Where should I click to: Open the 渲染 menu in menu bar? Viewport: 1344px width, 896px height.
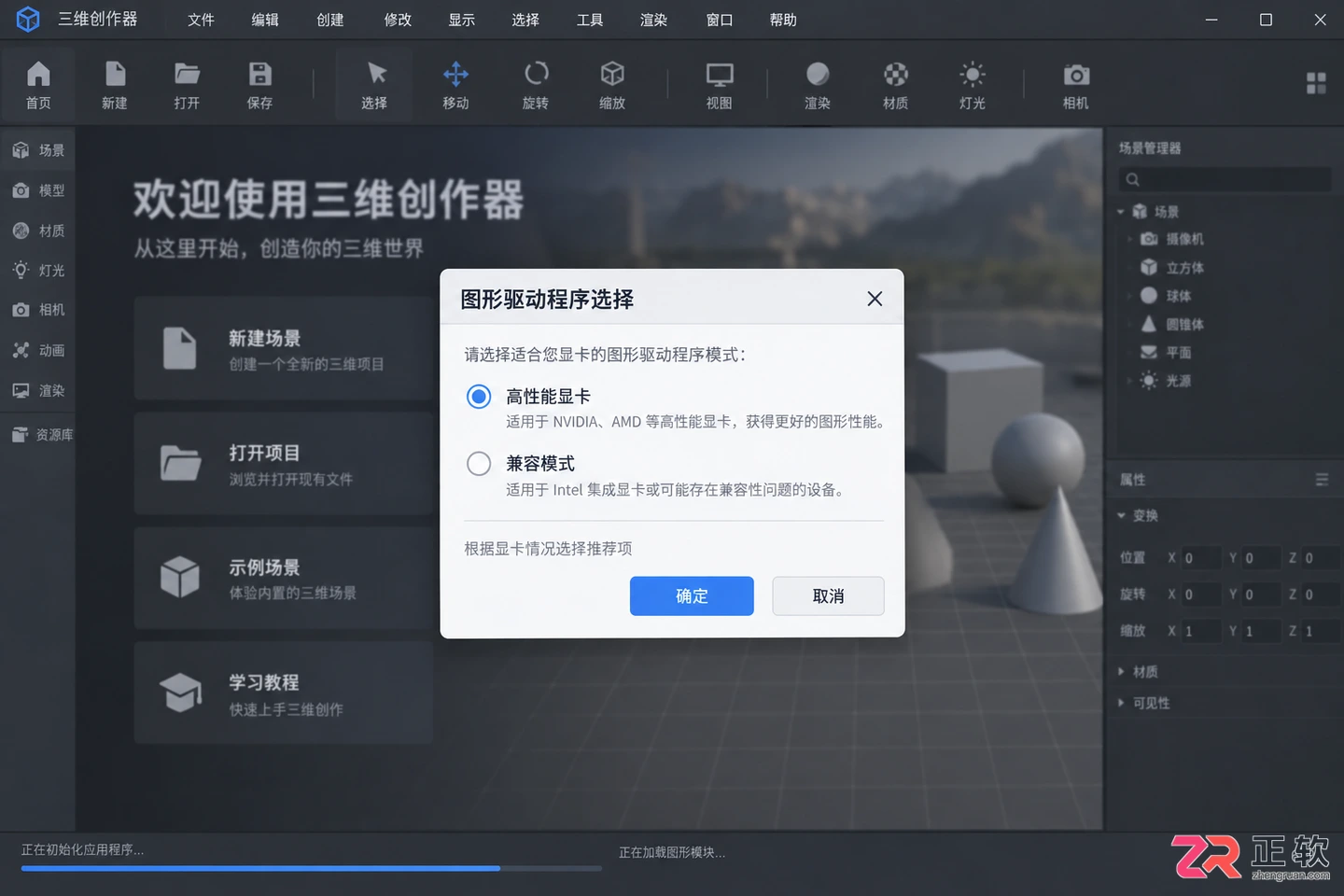(x=653, y=20)
